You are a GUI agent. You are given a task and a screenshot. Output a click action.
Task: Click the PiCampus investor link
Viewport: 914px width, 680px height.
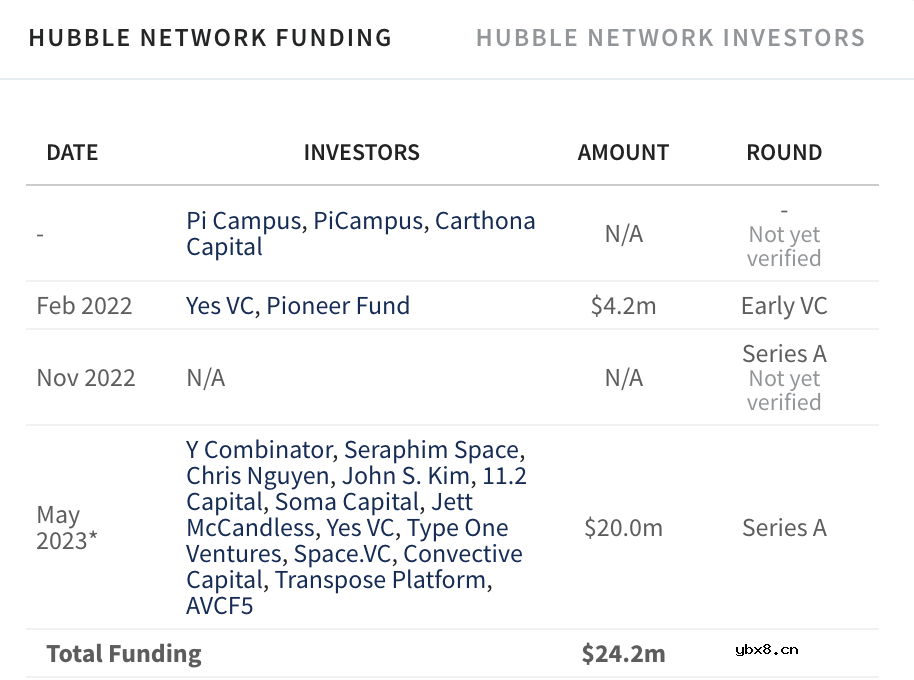[x=367, y=221]
